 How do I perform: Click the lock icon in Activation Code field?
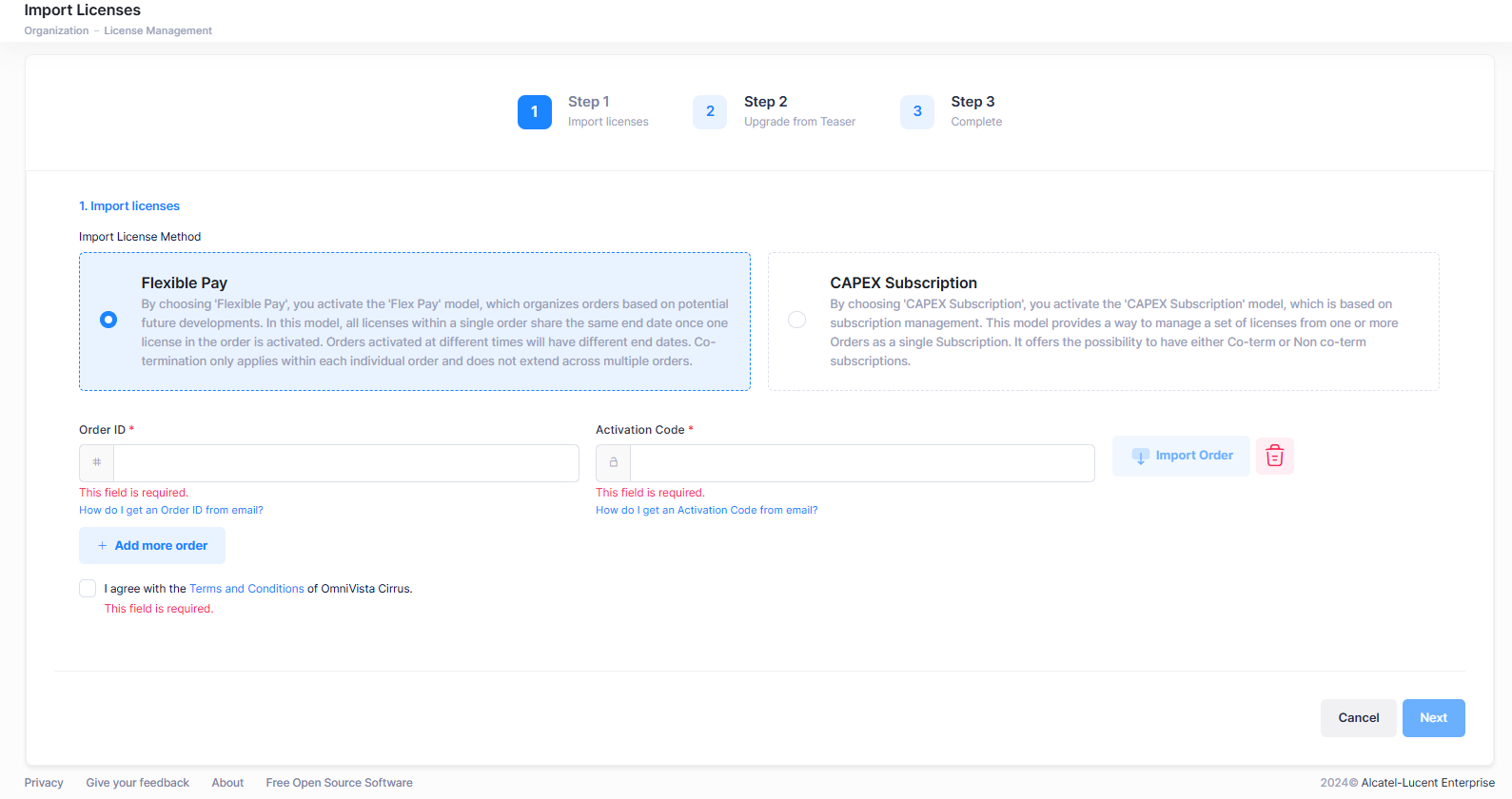point(614,463)
